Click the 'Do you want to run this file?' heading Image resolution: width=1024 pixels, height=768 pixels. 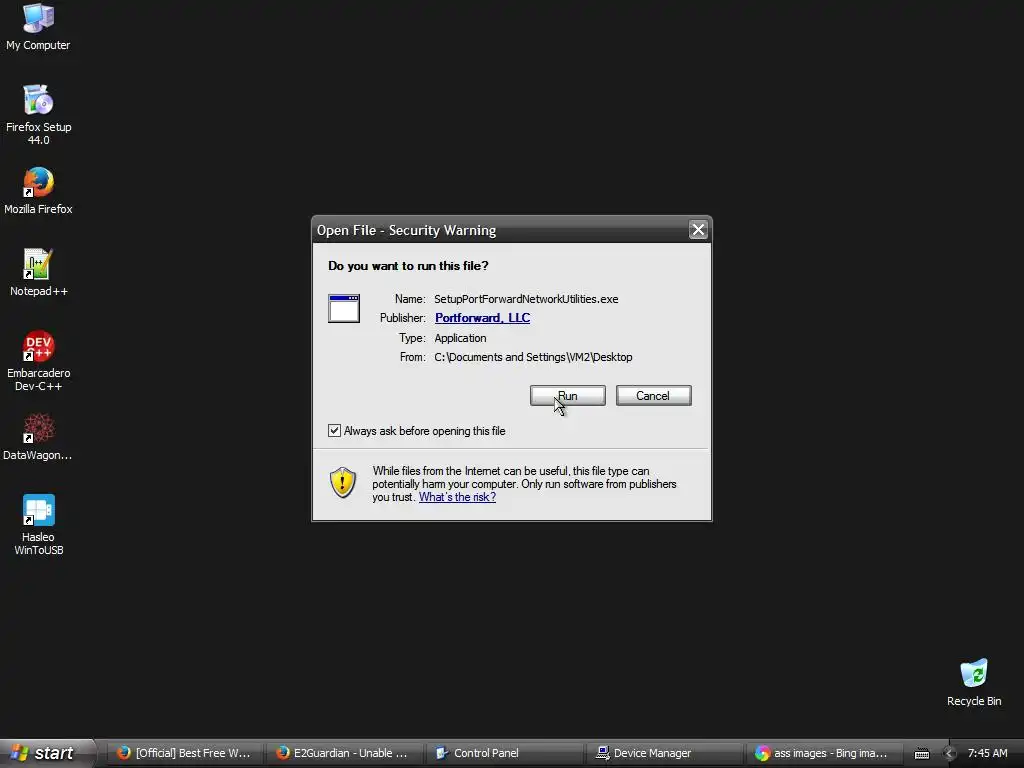click(x=408, y=266)
